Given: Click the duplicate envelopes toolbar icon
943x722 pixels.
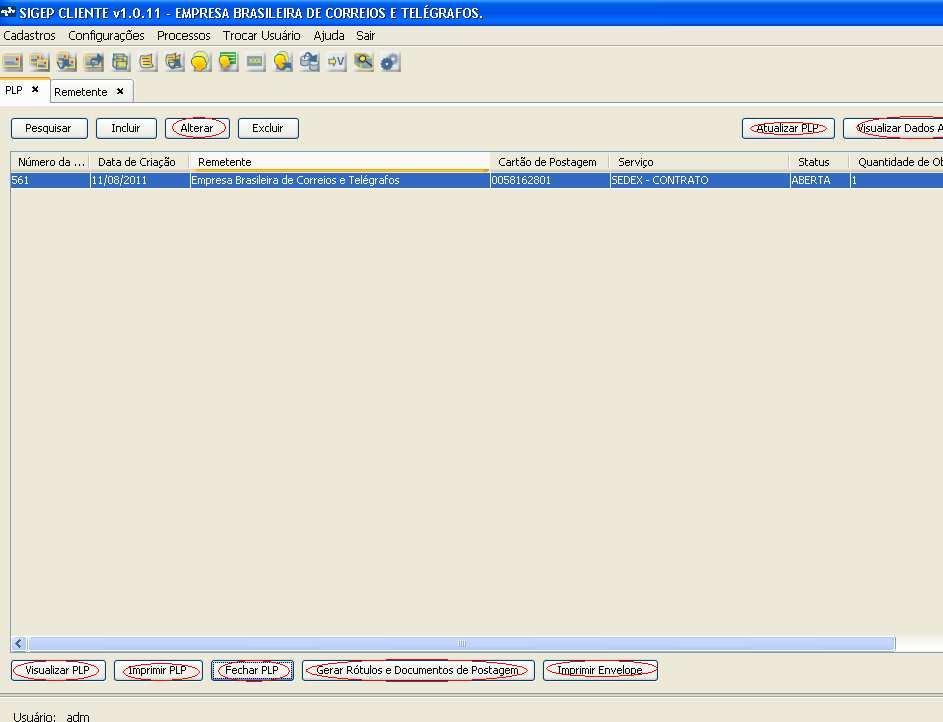Looking at the screenshot, I should pyautogui.click(x=40, y=61).
